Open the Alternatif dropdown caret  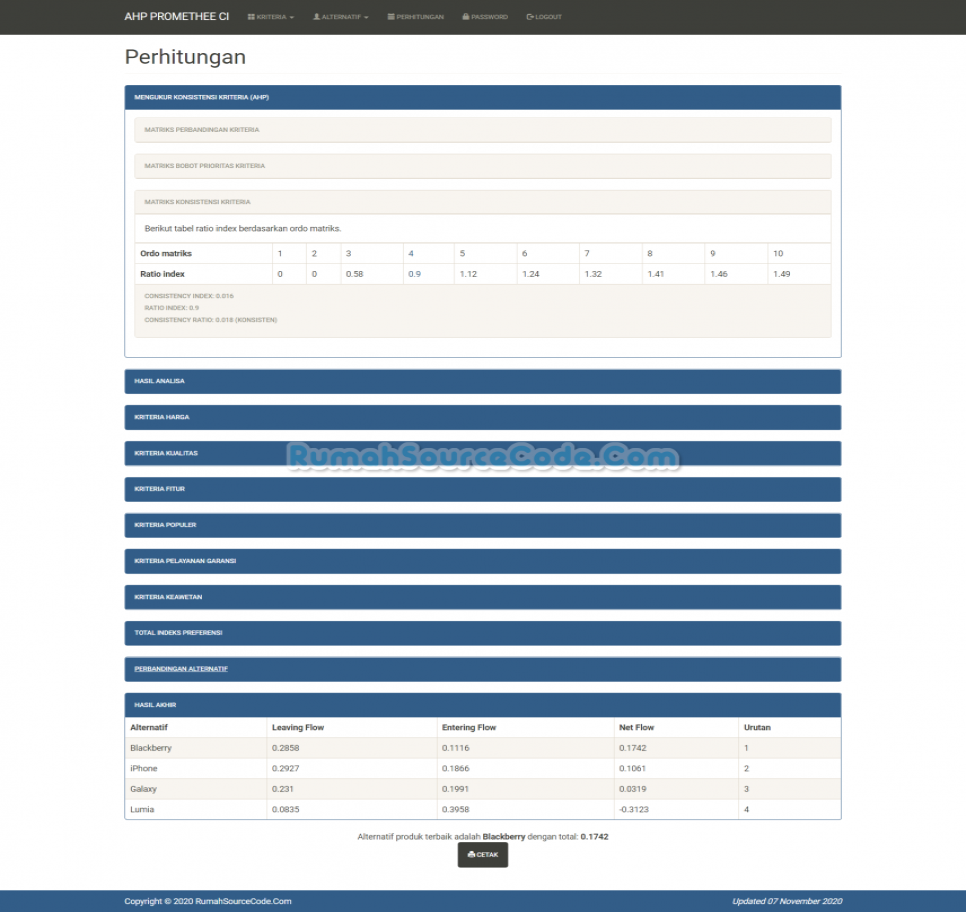pyautogui.click(x=366, y=18)
